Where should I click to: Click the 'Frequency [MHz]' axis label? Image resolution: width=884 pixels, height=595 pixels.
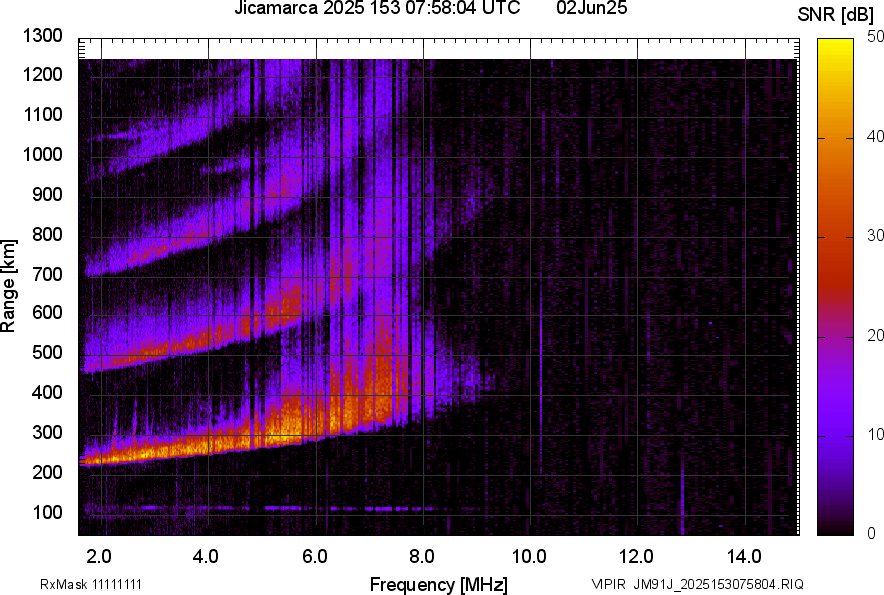tap(439, 584)
